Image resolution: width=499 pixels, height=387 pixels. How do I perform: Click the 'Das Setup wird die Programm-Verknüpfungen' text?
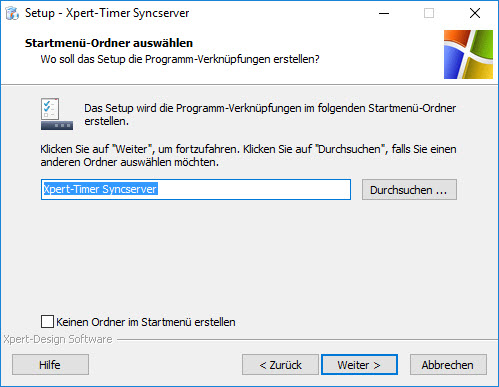point(270,114)
